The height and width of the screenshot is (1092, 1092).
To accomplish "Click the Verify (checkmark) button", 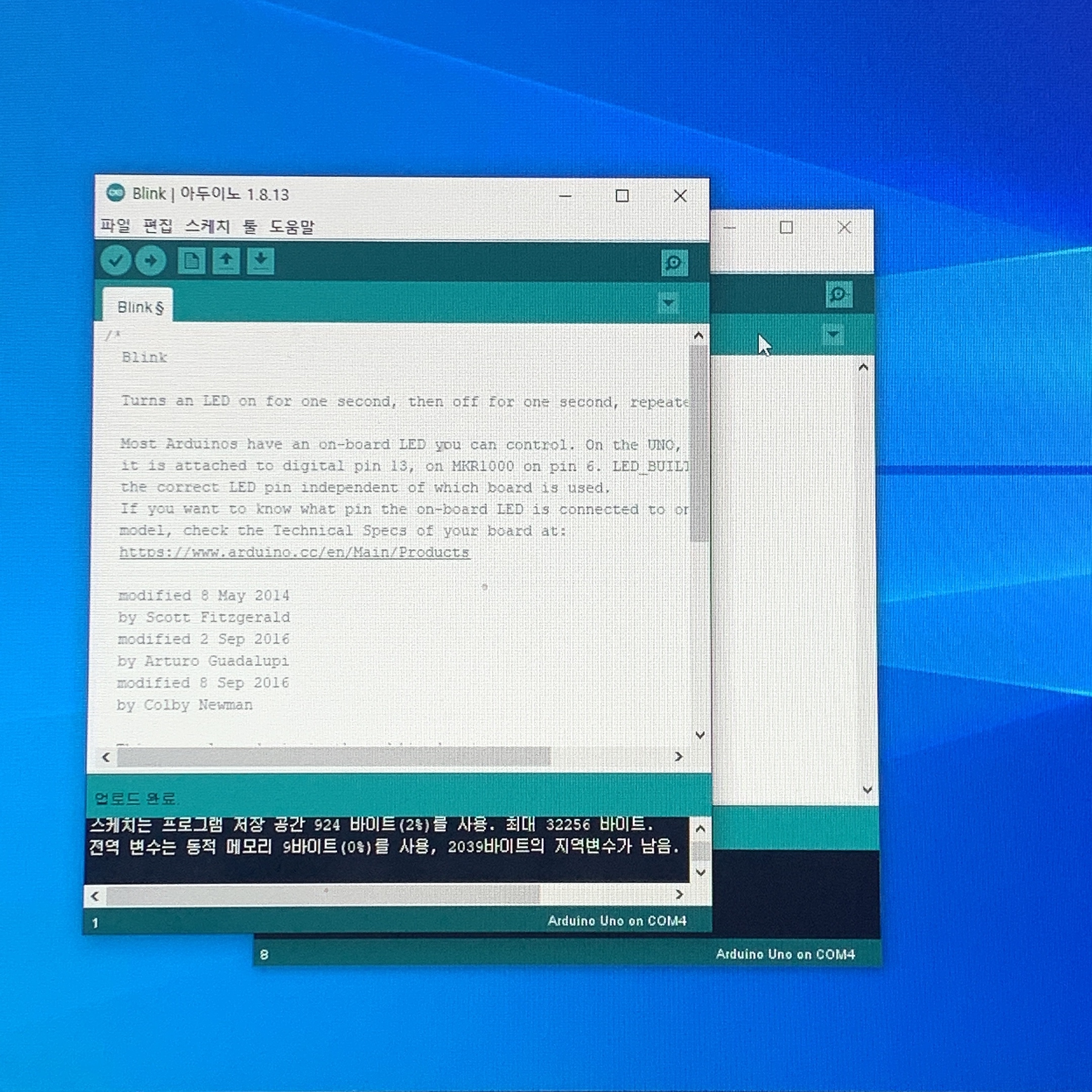I will point(116,260).
